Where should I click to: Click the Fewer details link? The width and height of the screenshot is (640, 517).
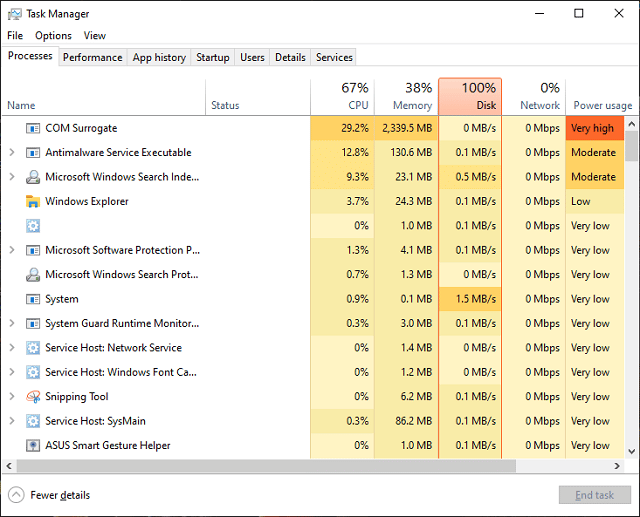60,495
